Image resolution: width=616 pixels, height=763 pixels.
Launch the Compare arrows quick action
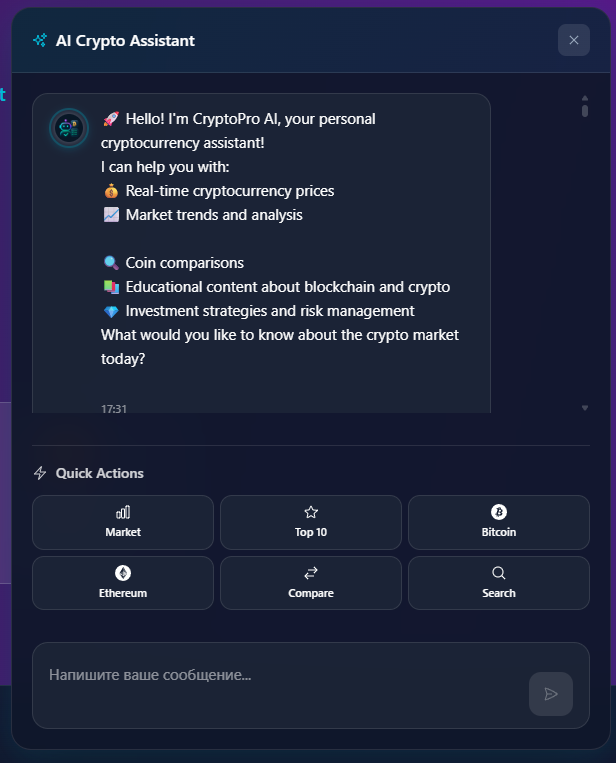coord(311,582)
